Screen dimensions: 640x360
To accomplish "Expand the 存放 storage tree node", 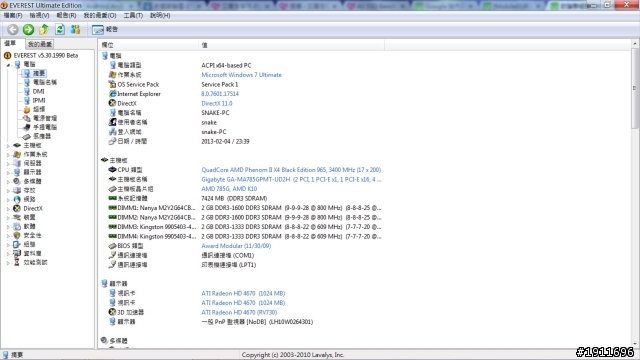I will point(8,190).
